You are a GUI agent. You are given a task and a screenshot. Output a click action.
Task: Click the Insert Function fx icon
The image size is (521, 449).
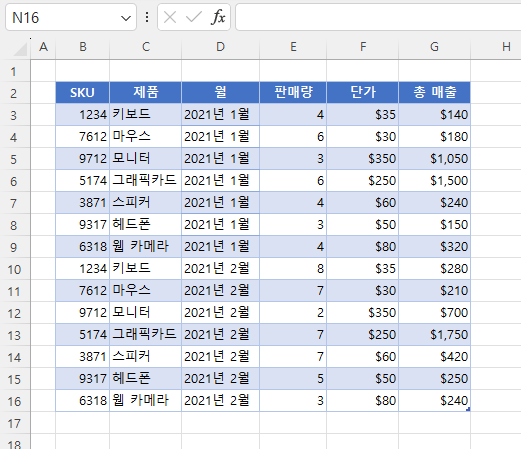218,17
